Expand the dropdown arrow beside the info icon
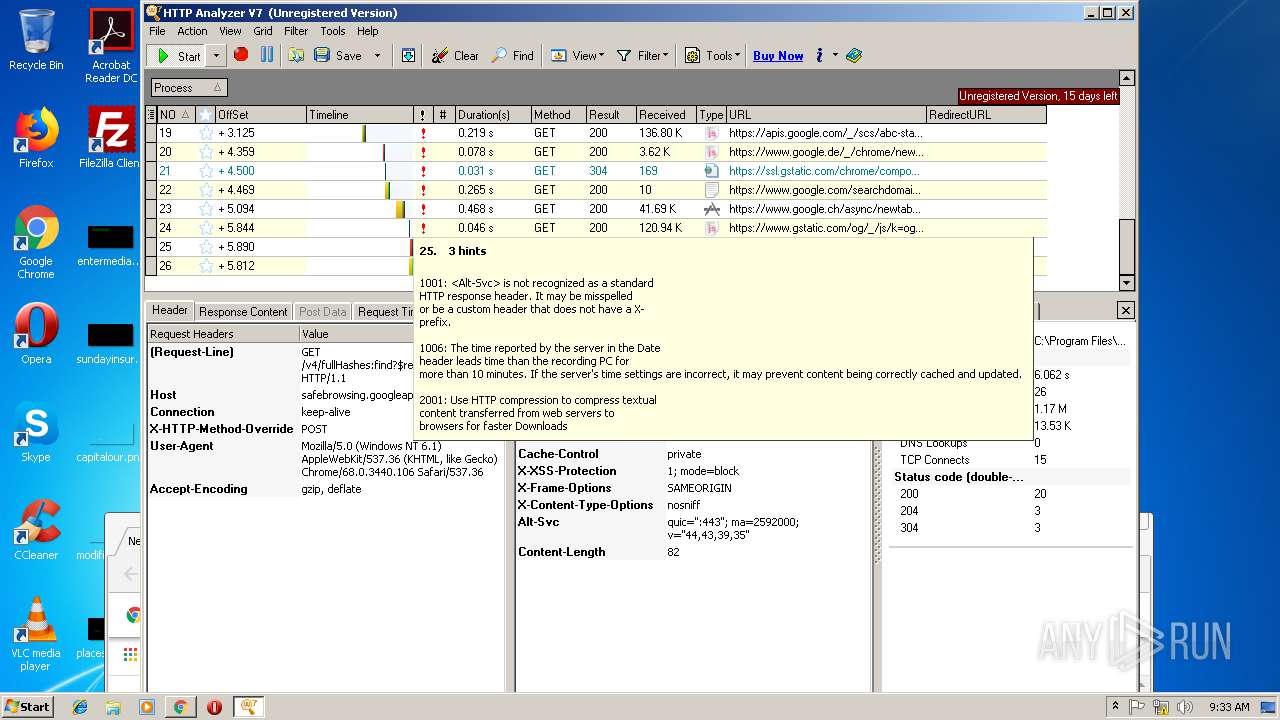 [x=835, y=56]
